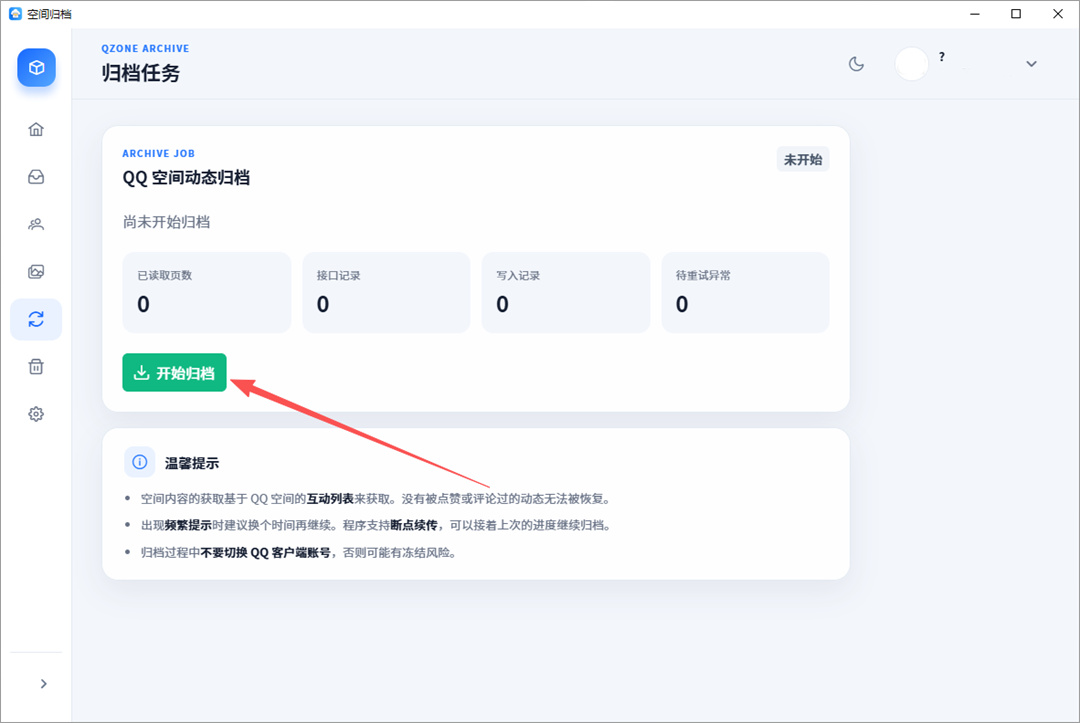
Task: Open the inbox tray sidebar icon
Action: click(36, 177)
